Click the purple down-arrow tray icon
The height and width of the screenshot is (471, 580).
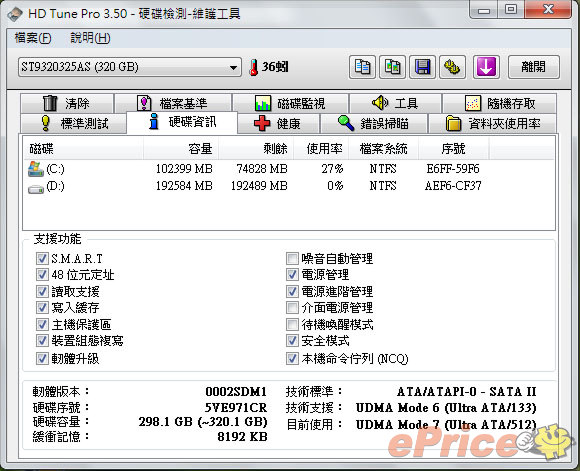pos(486,67)
